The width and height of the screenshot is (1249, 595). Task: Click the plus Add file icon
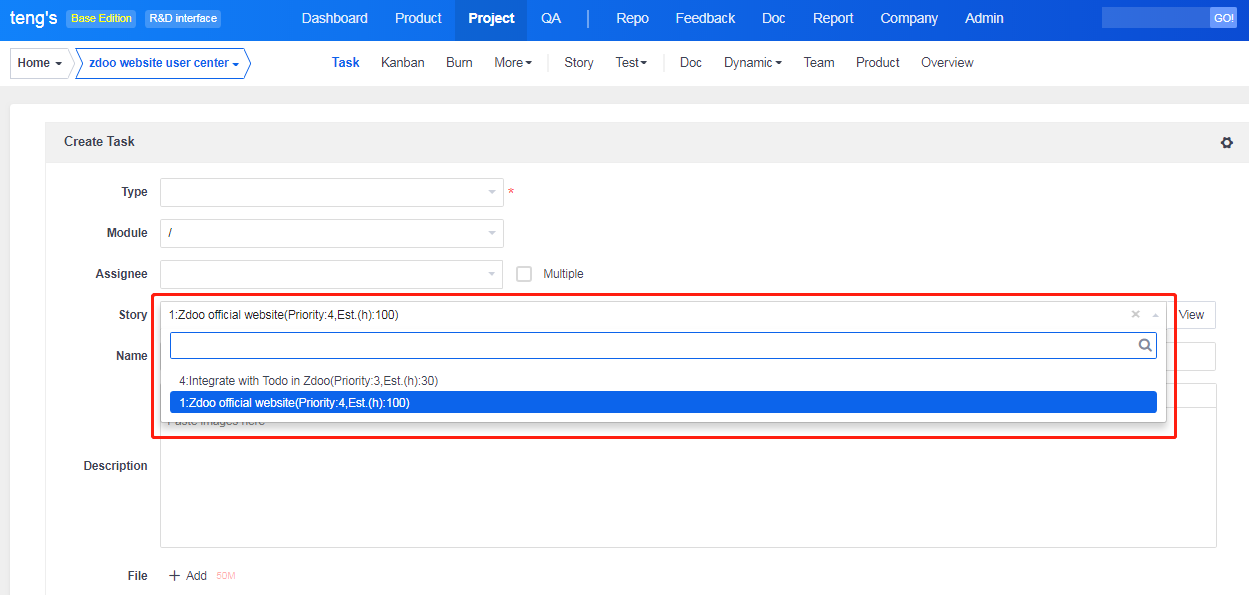click(x=175, y=576)
